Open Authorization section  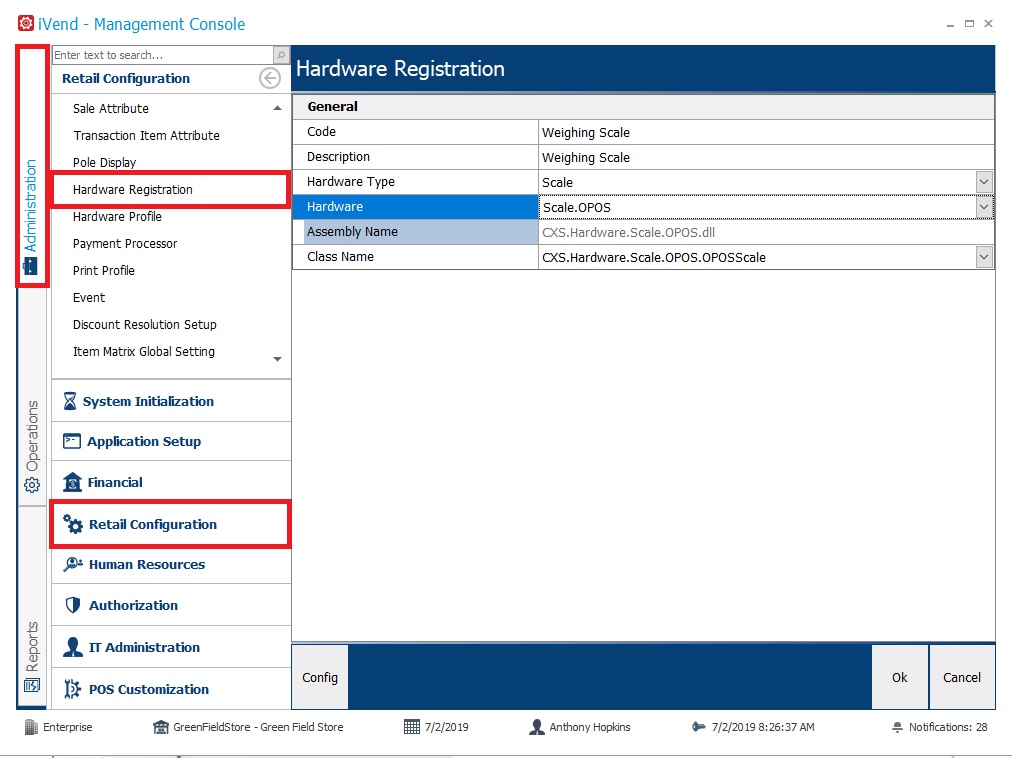(x=171, y=605)
